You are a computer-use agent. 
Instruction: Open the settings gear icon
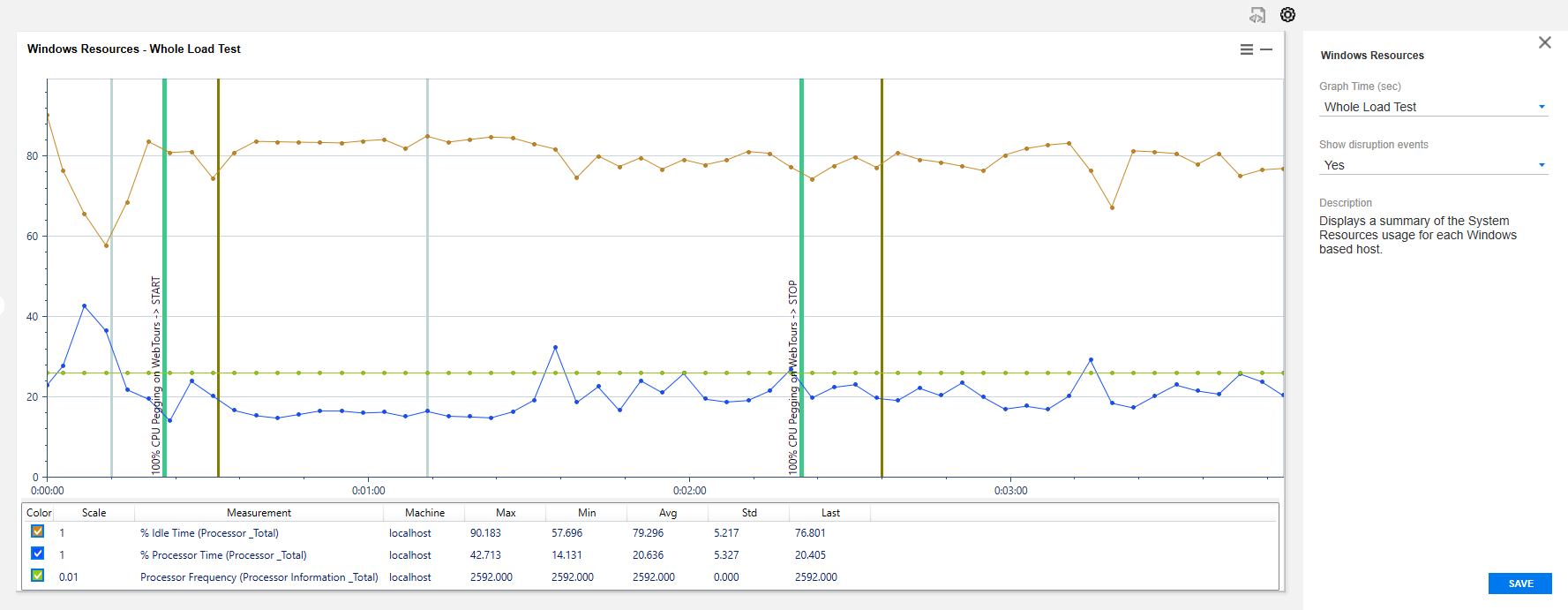click(1287, 15)
